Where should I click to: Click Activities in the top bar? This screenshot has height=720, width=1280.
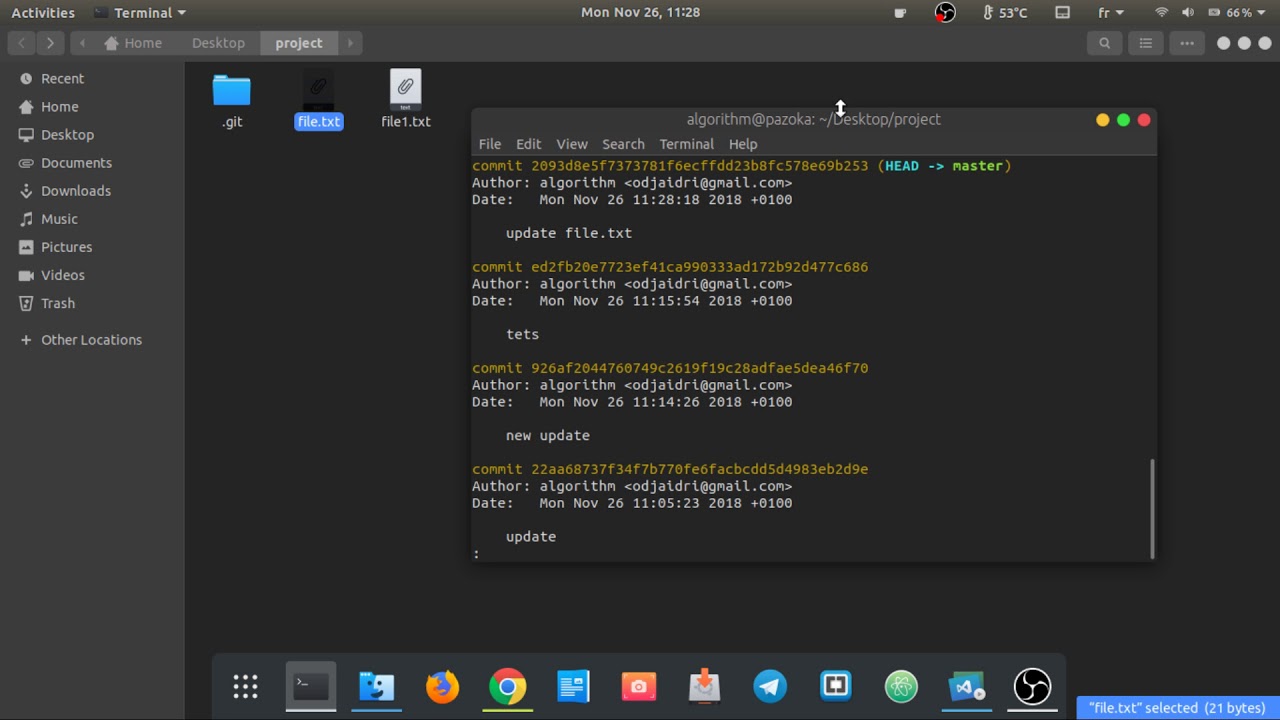tap(43, 13)
